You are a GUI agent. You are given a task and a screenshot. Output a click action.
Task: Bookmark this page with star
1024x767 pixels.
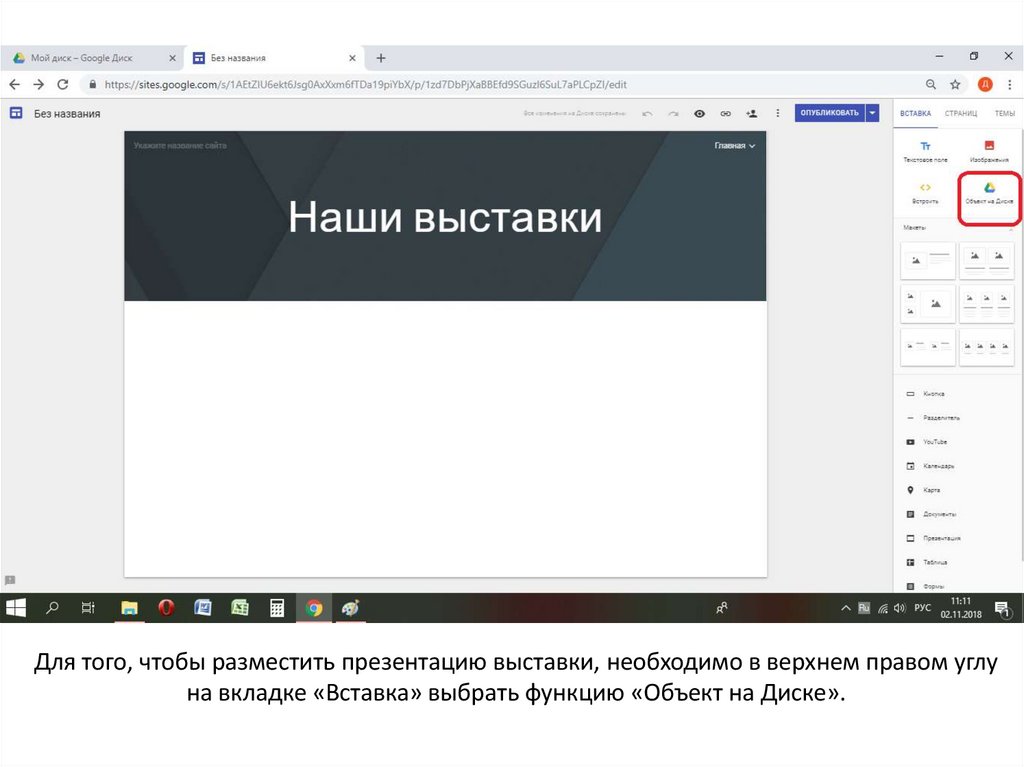(955, 84)
